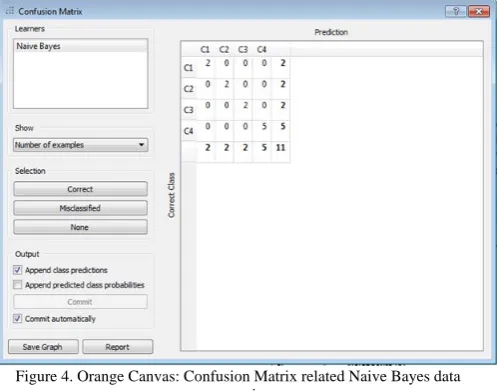Open the Report button
Screen dimensions: 497x392
click(118, 347)
